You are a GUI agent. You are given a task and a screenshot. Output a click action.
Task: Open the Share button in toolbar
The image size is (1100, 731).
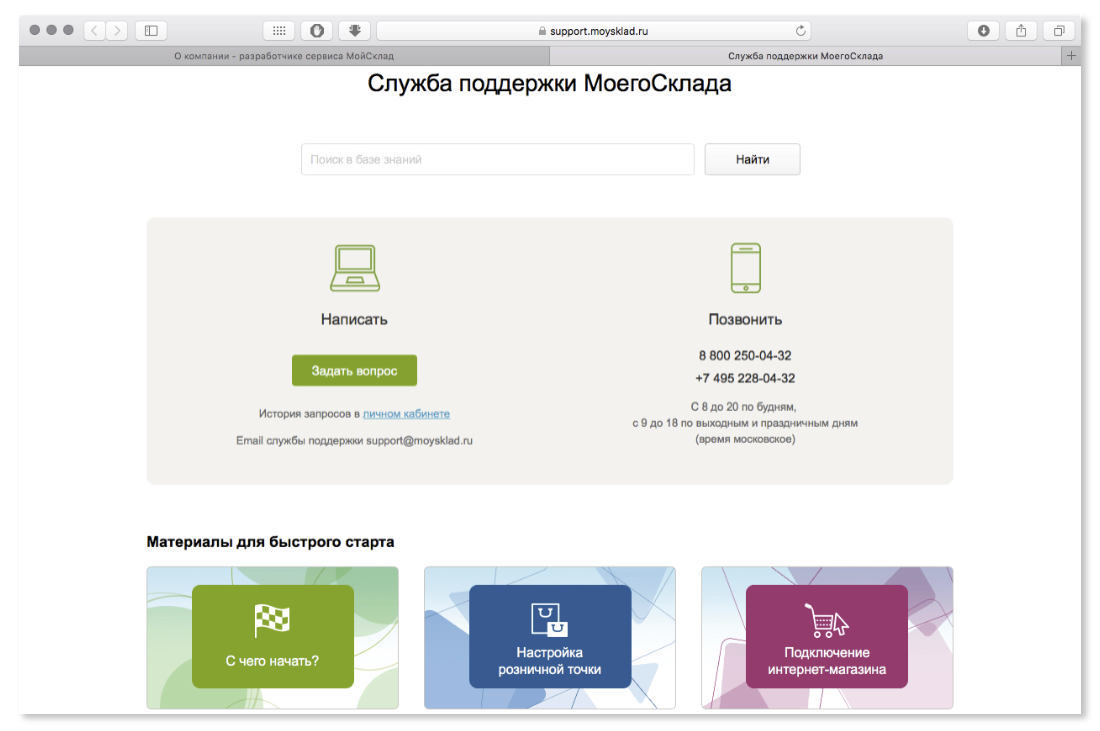(1021, 30)
